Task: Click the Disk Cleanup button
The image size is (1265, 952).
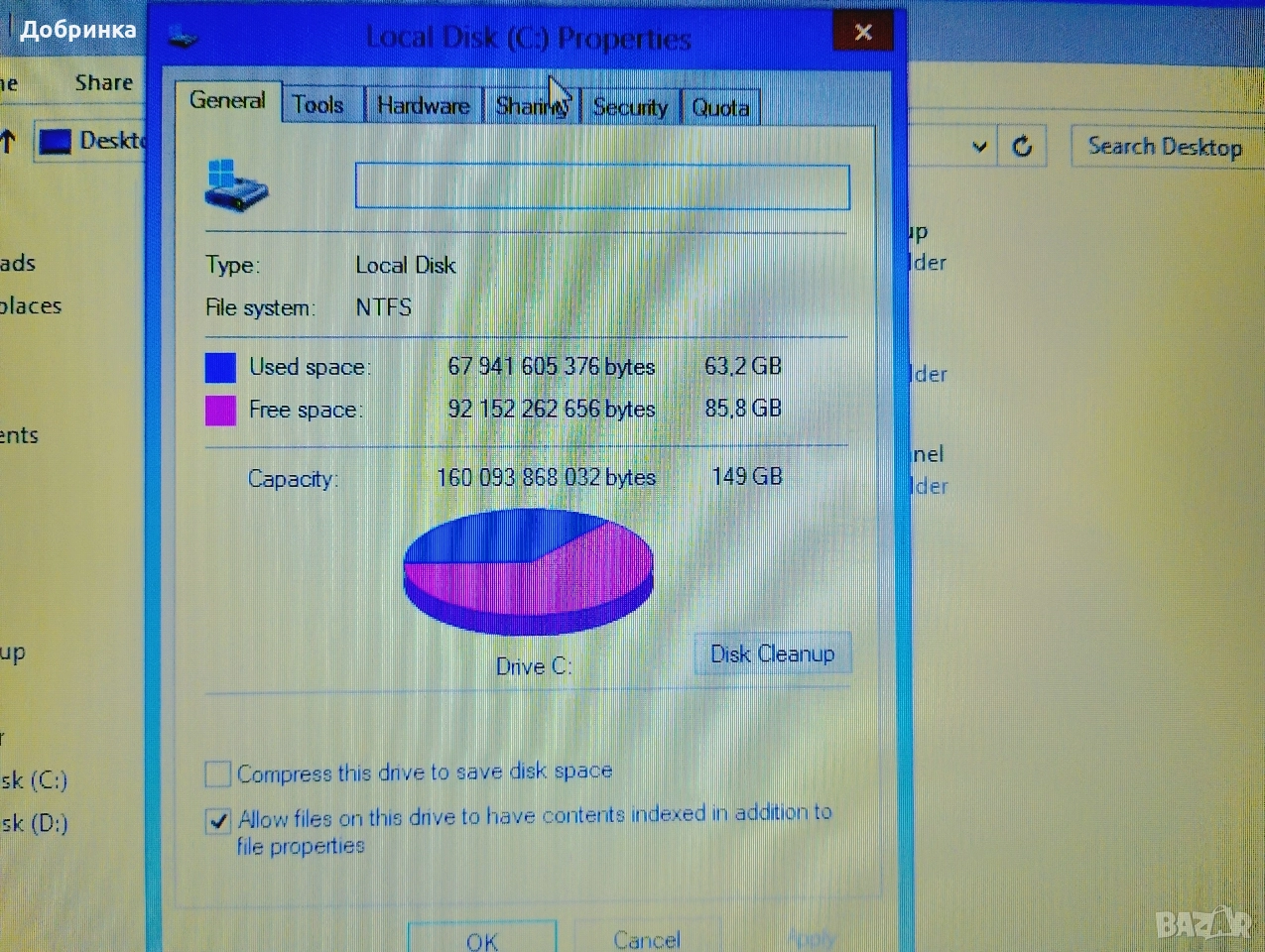Action: (x=772, y=654)
